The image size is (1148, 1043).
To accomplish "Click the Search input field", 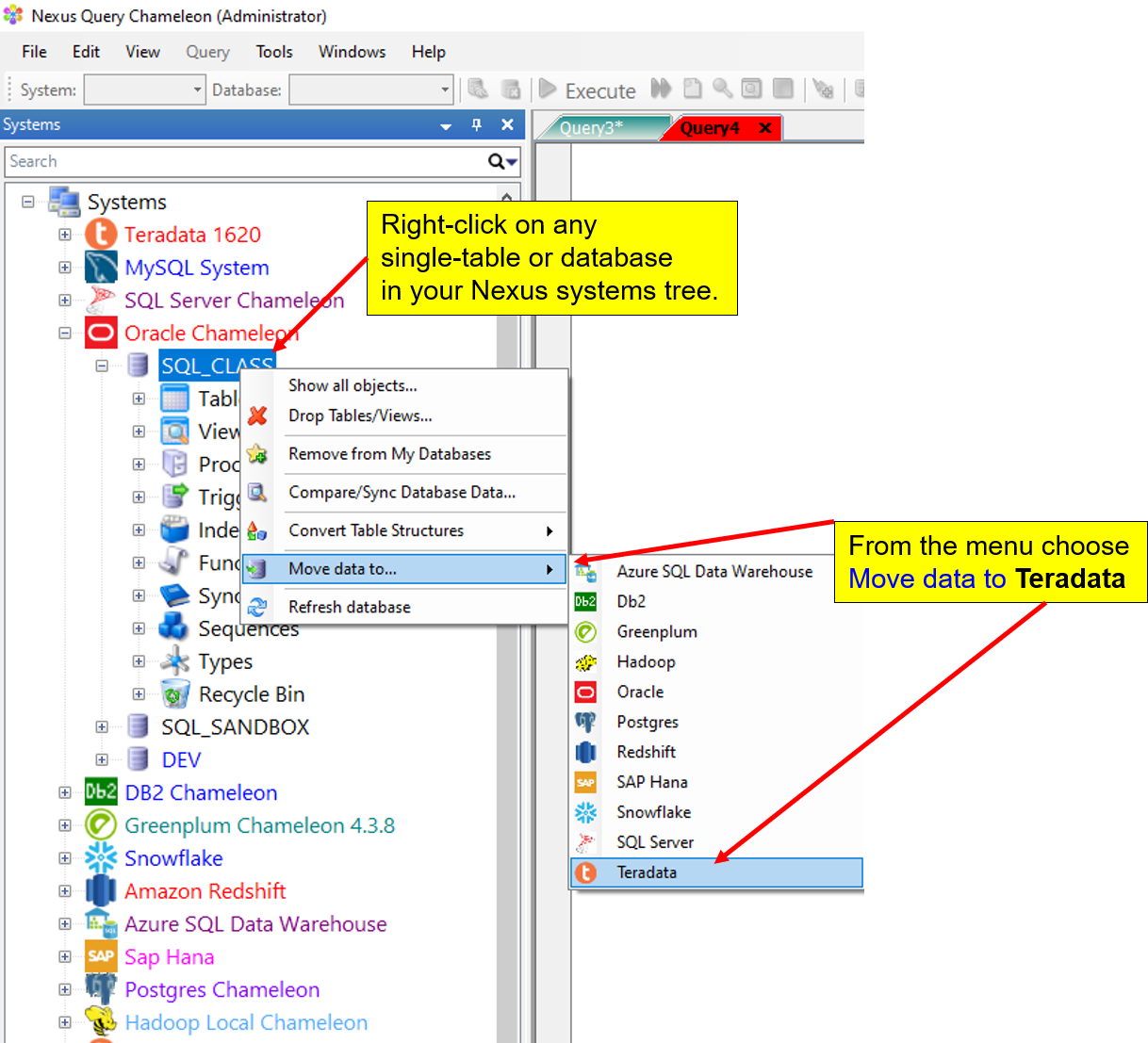I will pyautogui.click(x=245, y=162).
